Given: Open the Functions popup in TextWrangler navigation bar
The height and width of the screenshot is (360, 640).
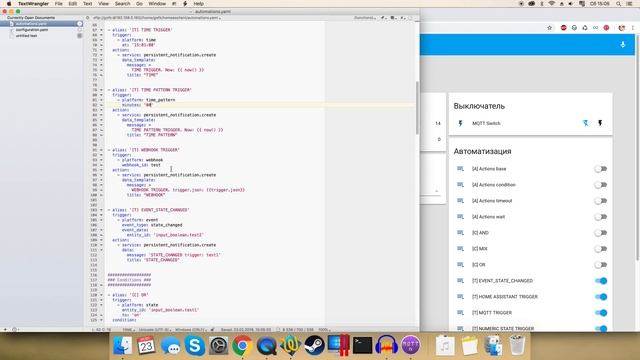Looking at the screenshot, I should pyautogui.click(x=365, y=18).
